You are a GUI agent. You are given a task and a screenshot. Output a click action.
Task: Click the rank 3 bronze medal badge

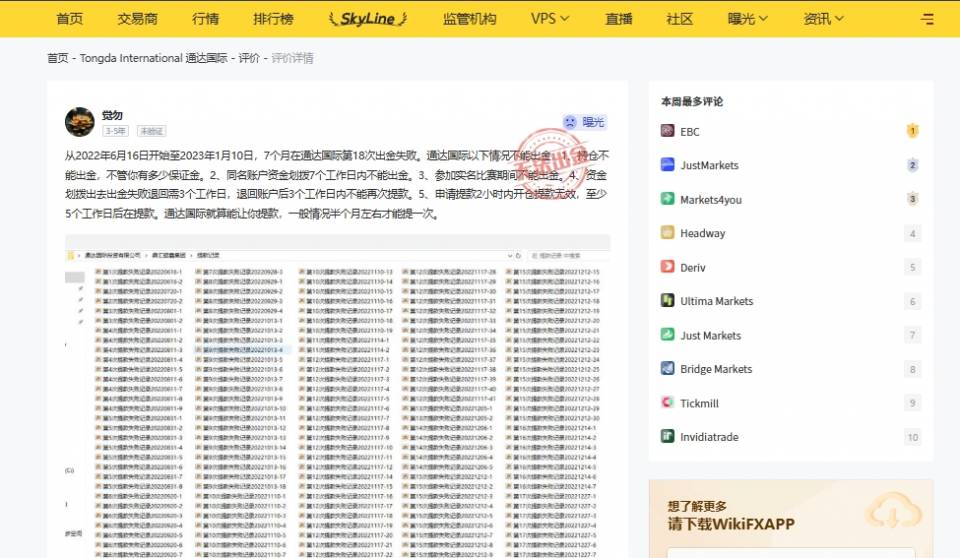point(912,198)
